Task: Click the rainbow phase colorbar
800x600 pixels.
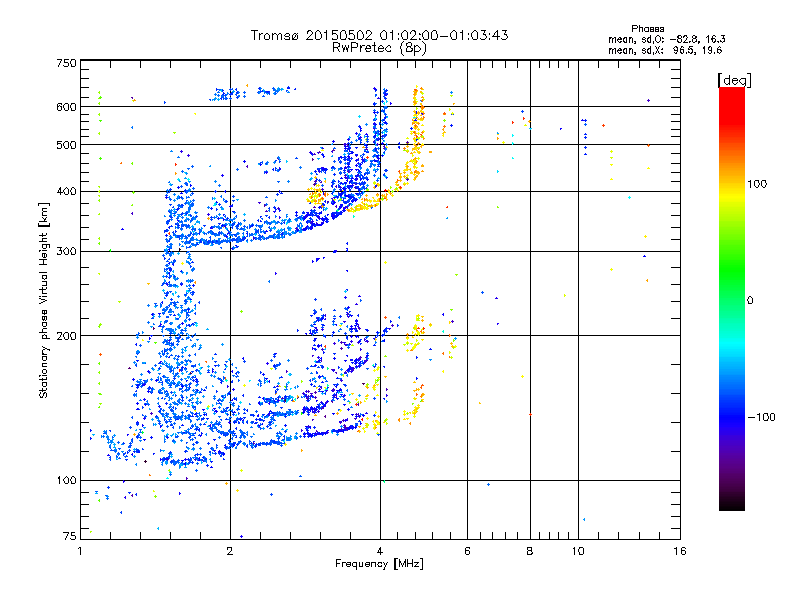Action: (732, 299)
